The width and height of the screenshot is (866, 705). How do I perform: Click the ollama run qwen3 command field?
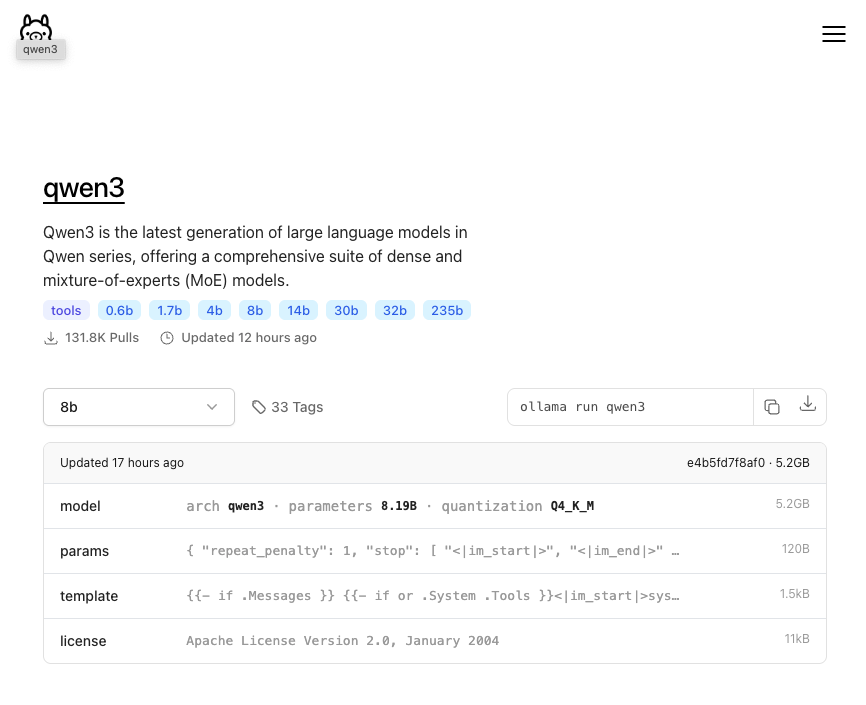tap(630, 407)
